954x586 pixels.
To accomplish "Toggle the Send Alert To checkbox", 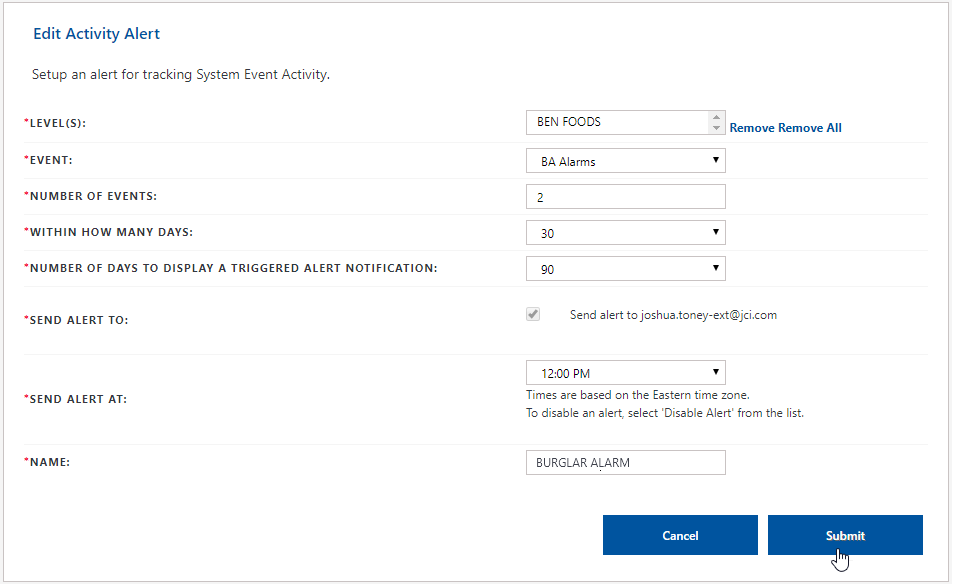I will 534,314.
